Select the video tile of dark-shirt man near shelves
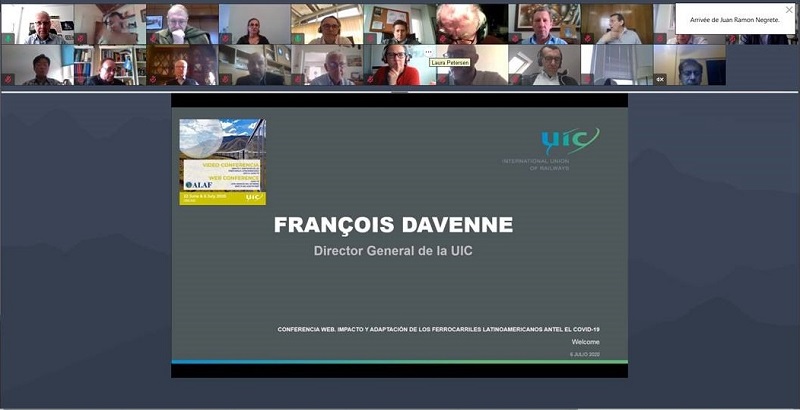Image resolution: width=800 pixels, height=410 pixels. point(255,65)
